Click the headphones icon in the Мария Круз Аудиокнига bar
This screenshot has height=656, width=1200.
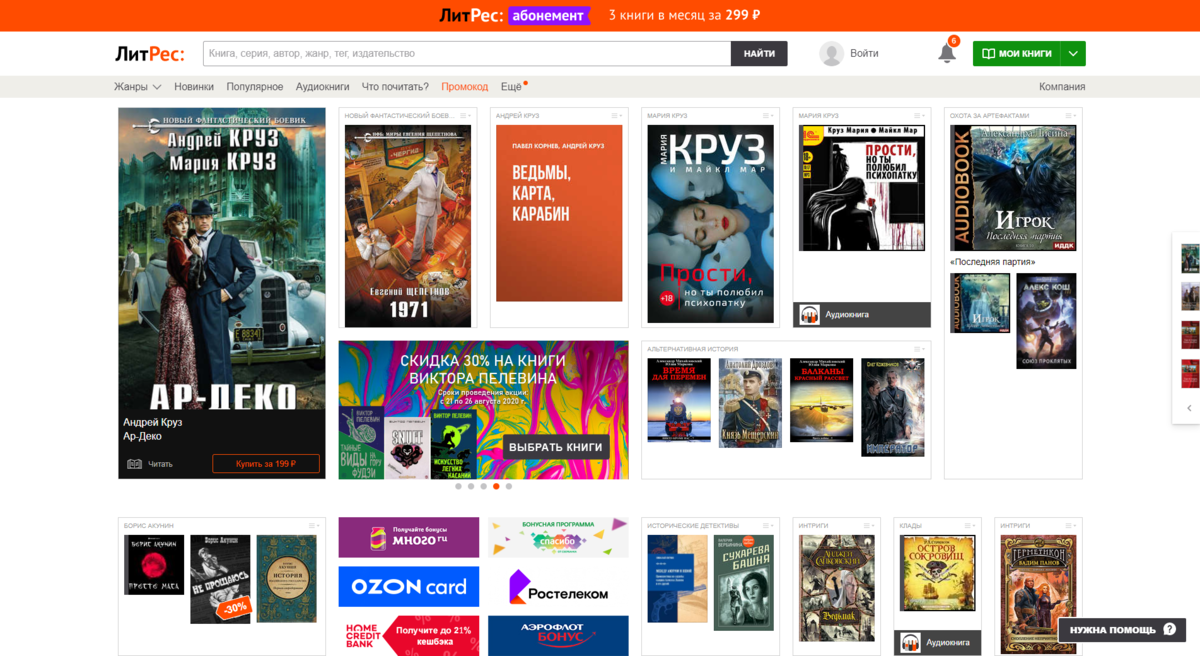point(809,314)
